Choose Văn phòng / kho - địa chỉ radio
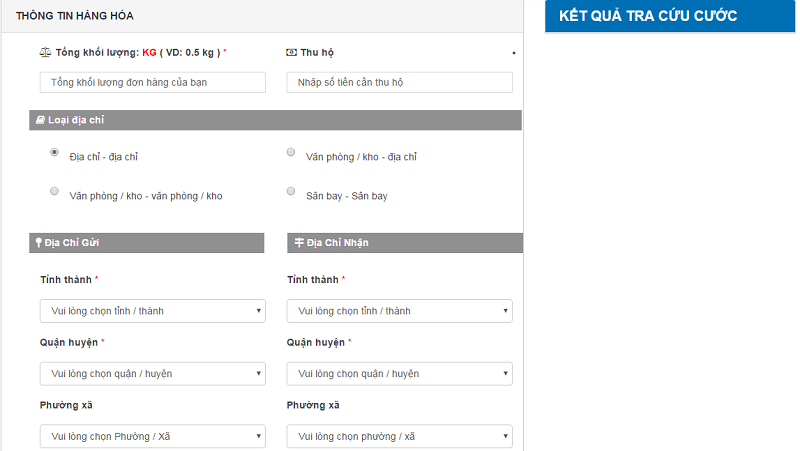The width and height of the screenshot is (800, 451). tap(291, 153)
